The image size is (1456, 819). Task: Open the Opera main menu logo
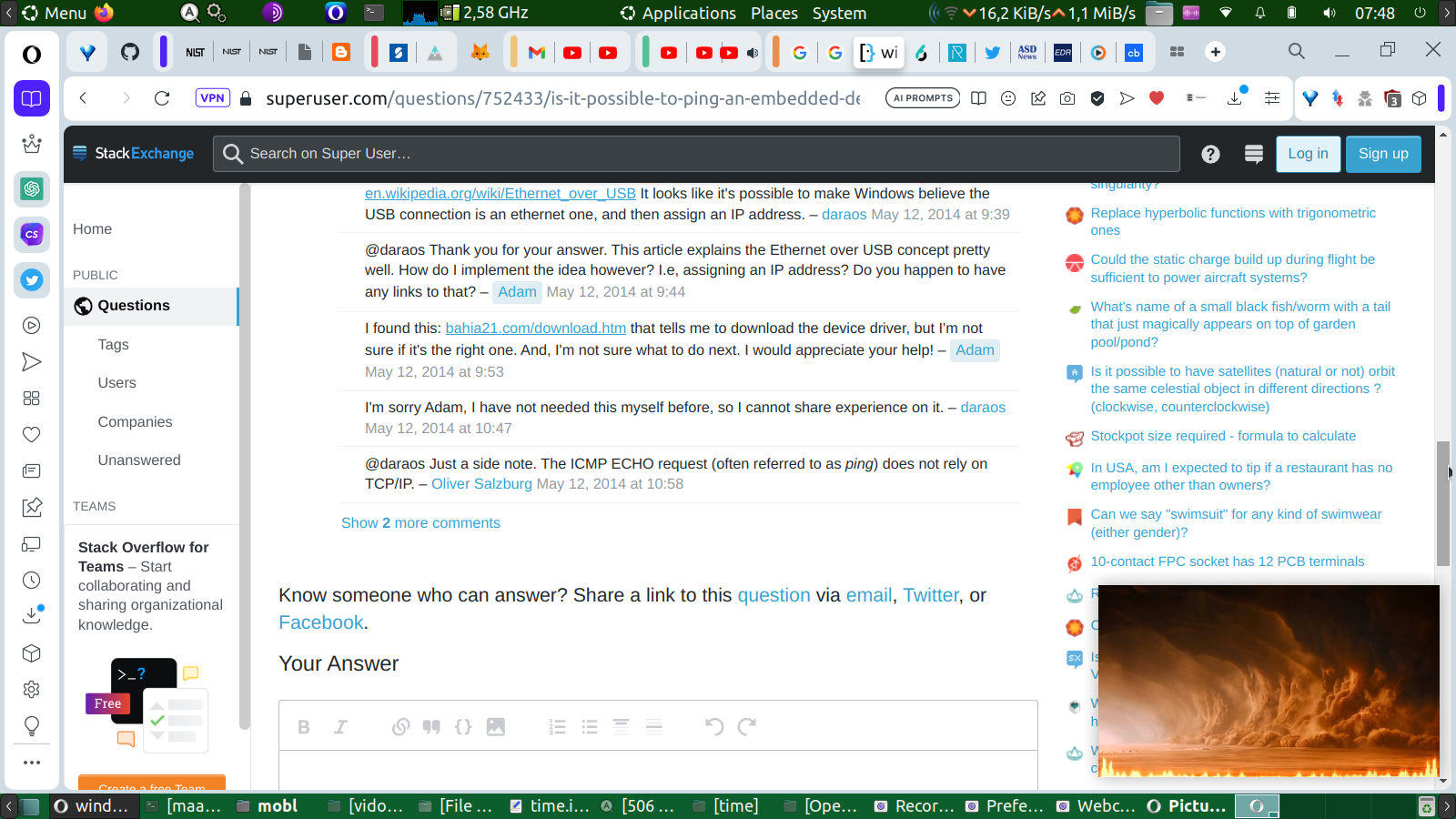point(32,55)
